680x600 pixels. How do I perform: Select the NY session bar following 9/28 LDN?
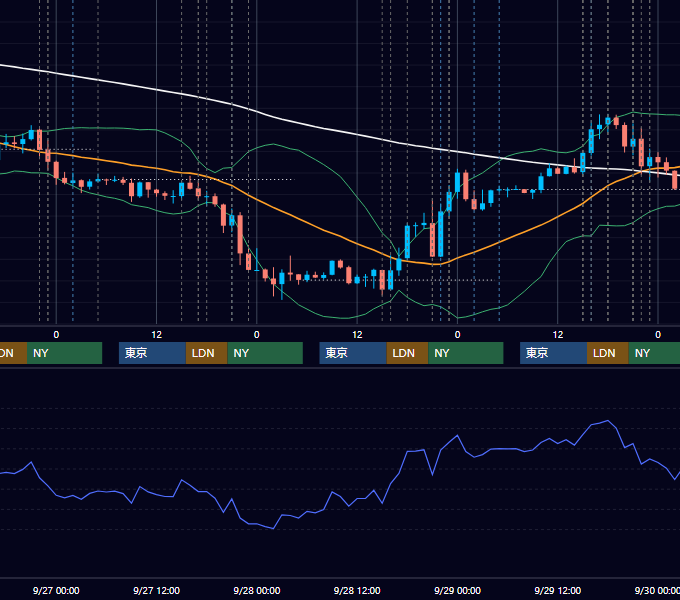pyautogui.click(x=466, y=353)
